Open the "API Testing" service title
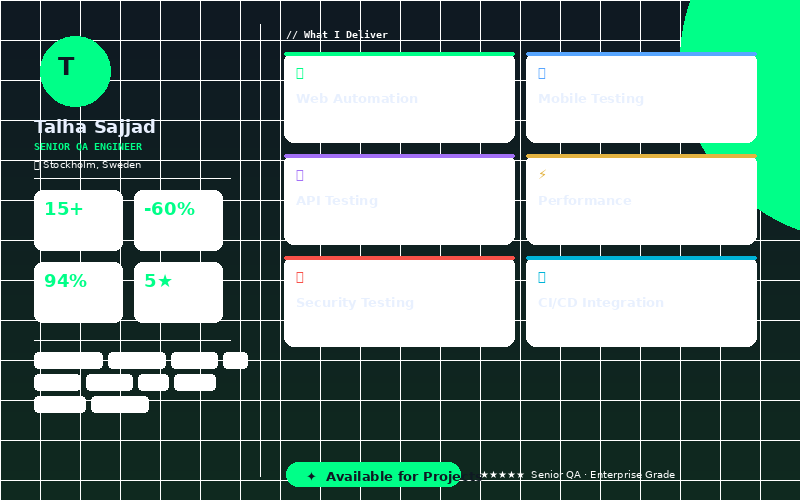 [337, 201]
